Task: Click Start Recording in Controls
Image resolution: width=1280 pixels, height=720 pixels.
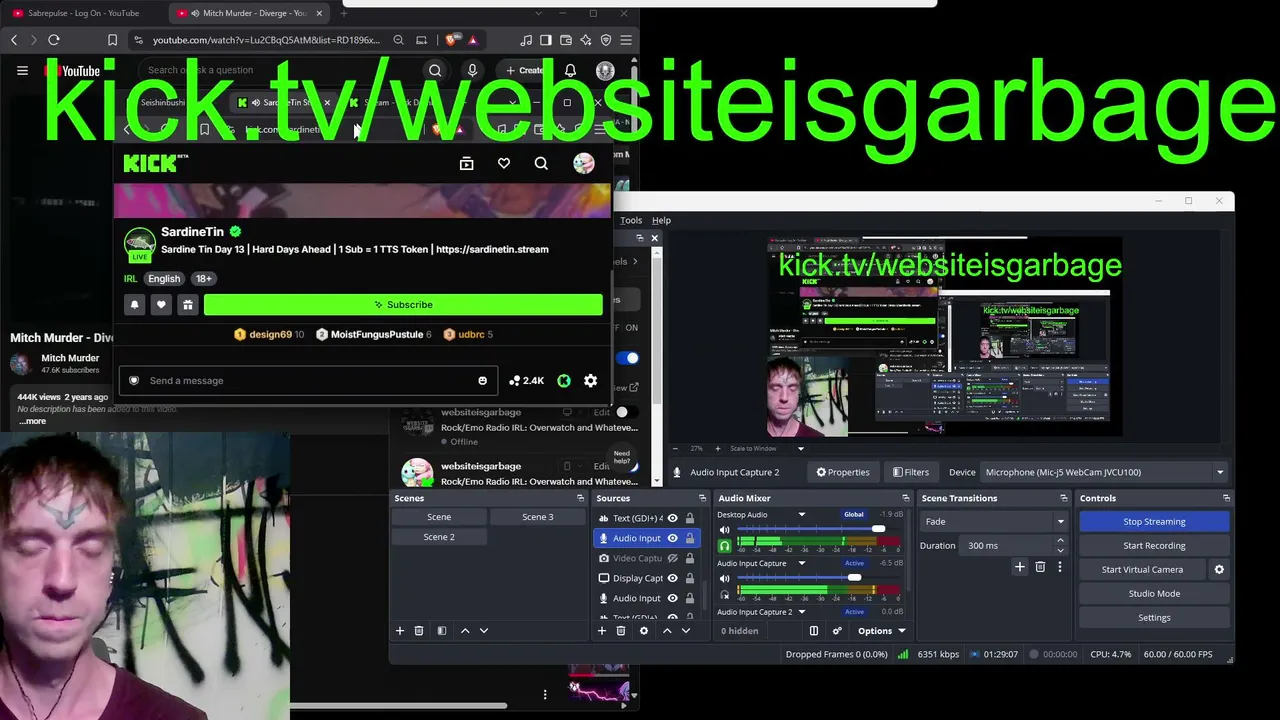Action: (1154, 545)
